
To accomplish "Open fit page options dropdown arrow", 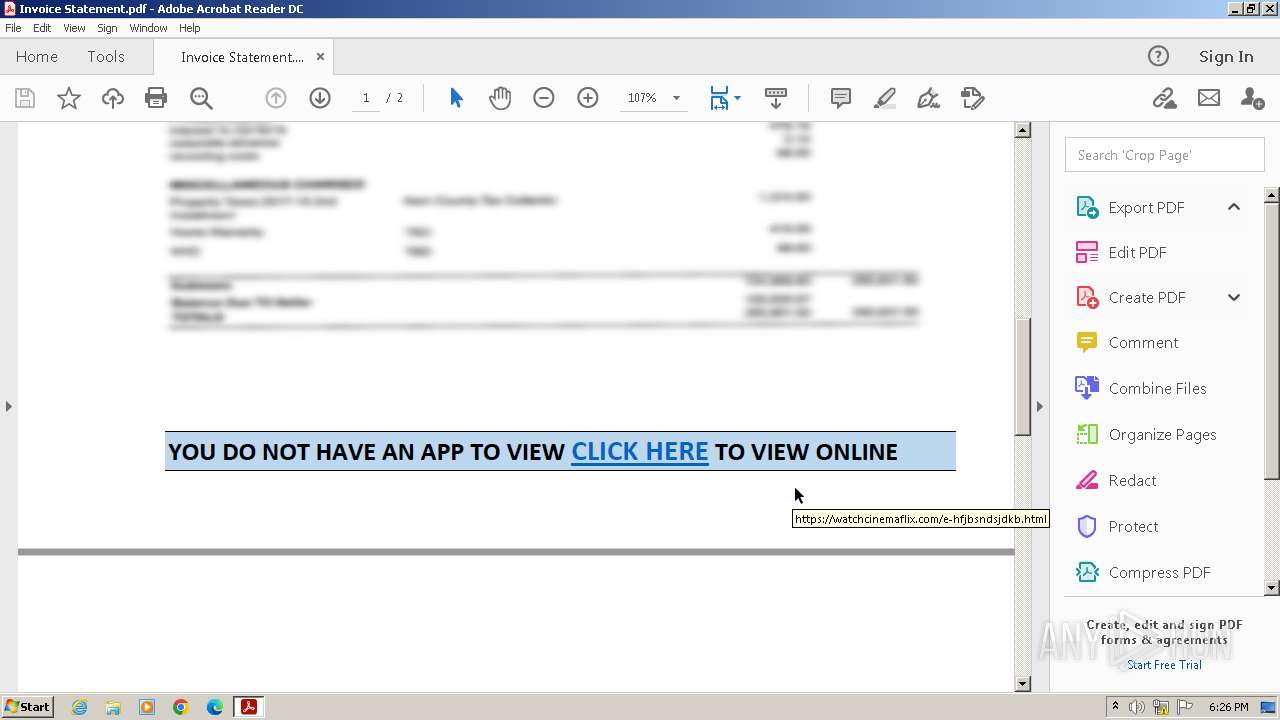I will click(737, 98).
